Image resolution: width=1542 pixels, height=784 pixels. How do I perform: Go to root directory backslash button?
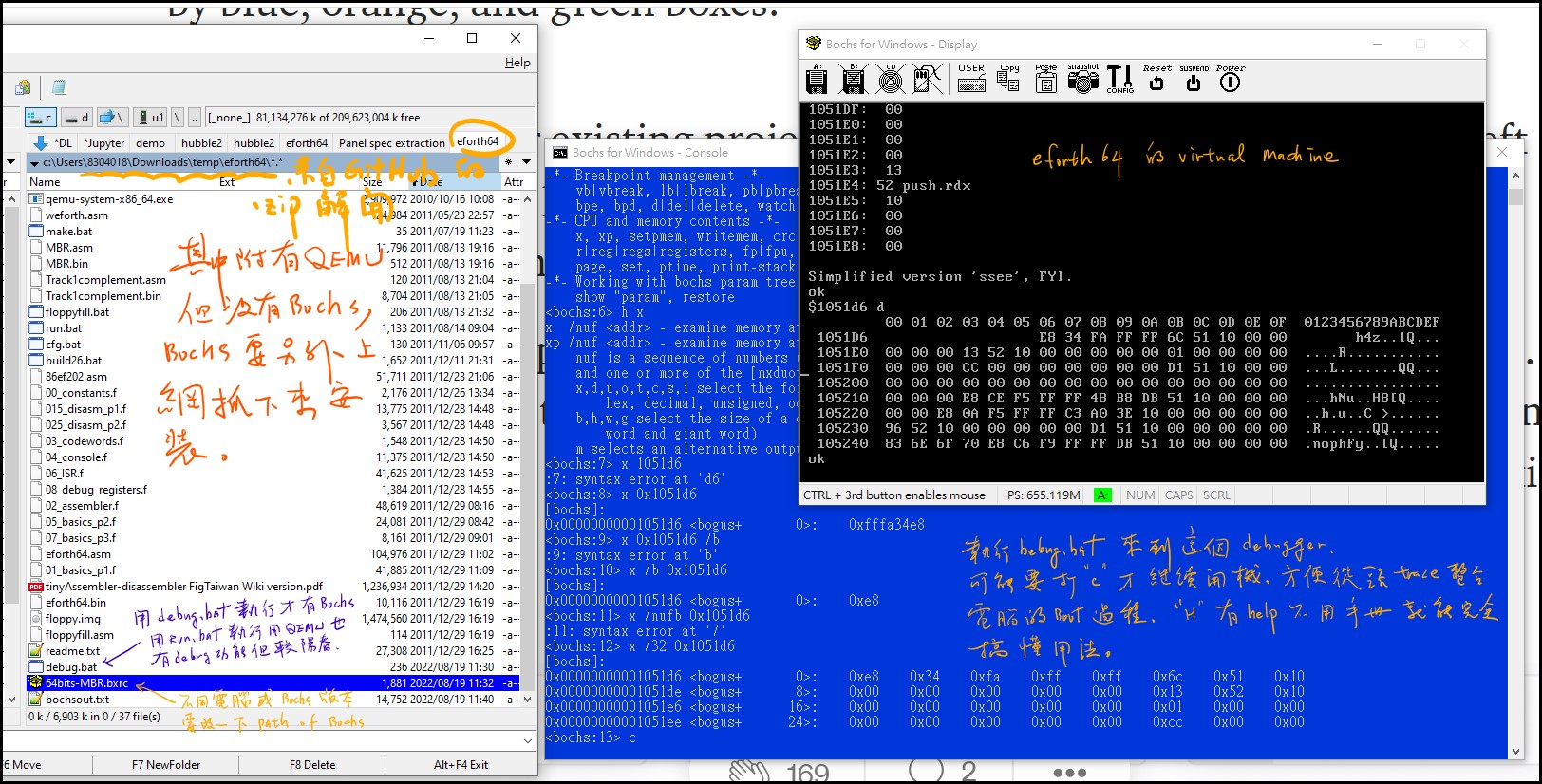click(177, 118)
